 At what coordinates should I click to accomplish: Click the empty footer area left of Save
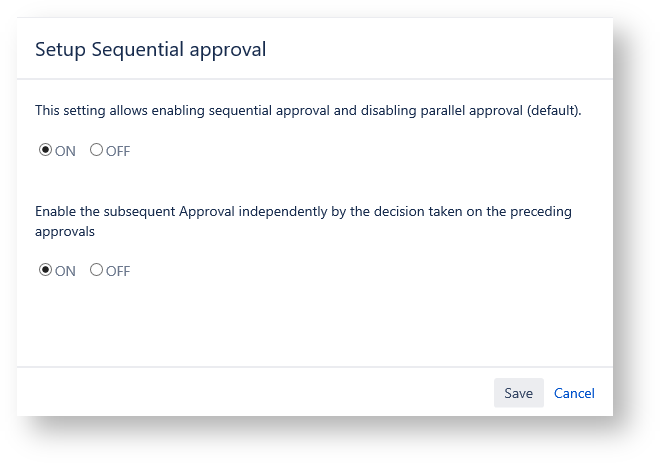click(250, 393)
